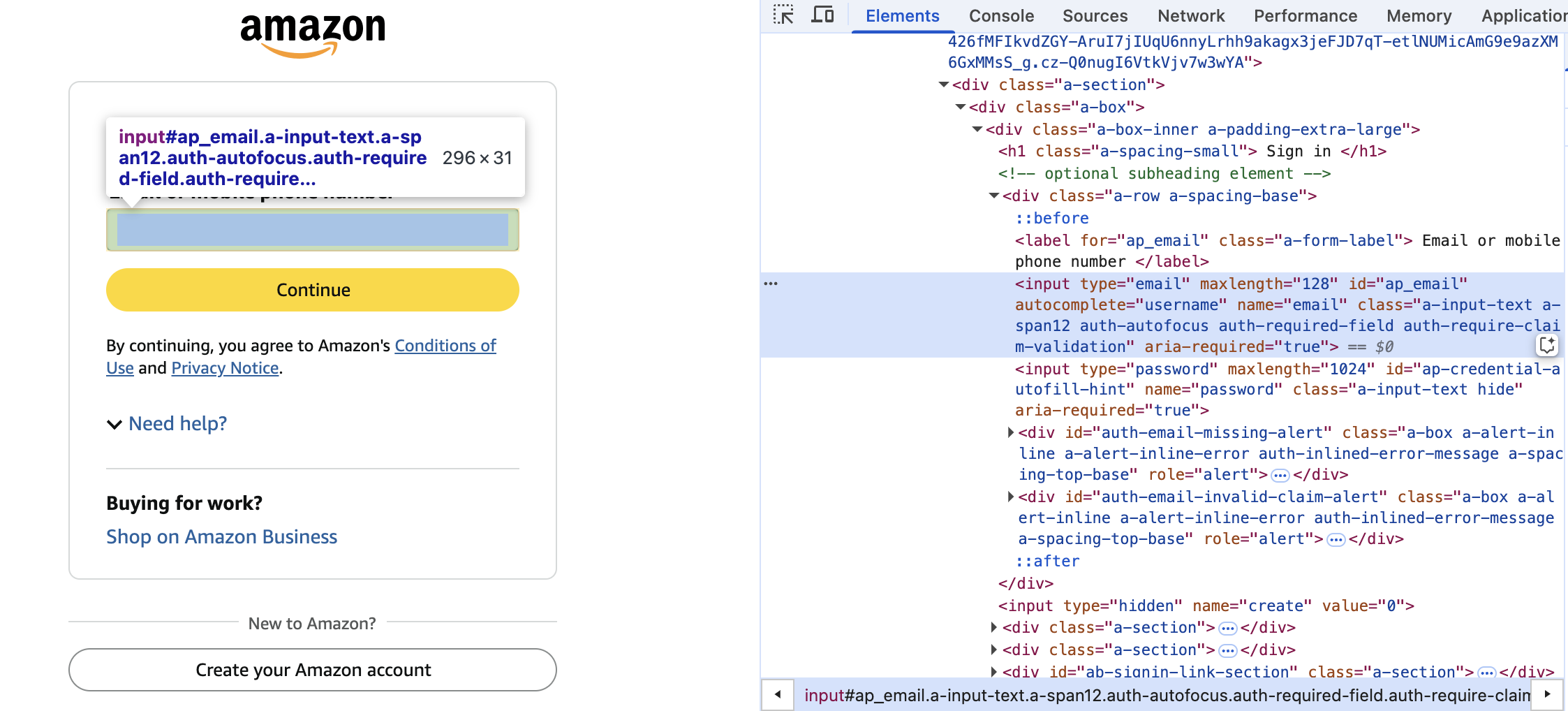
Task: Toggle the device toolbar icon
Action: pos(822,15)
